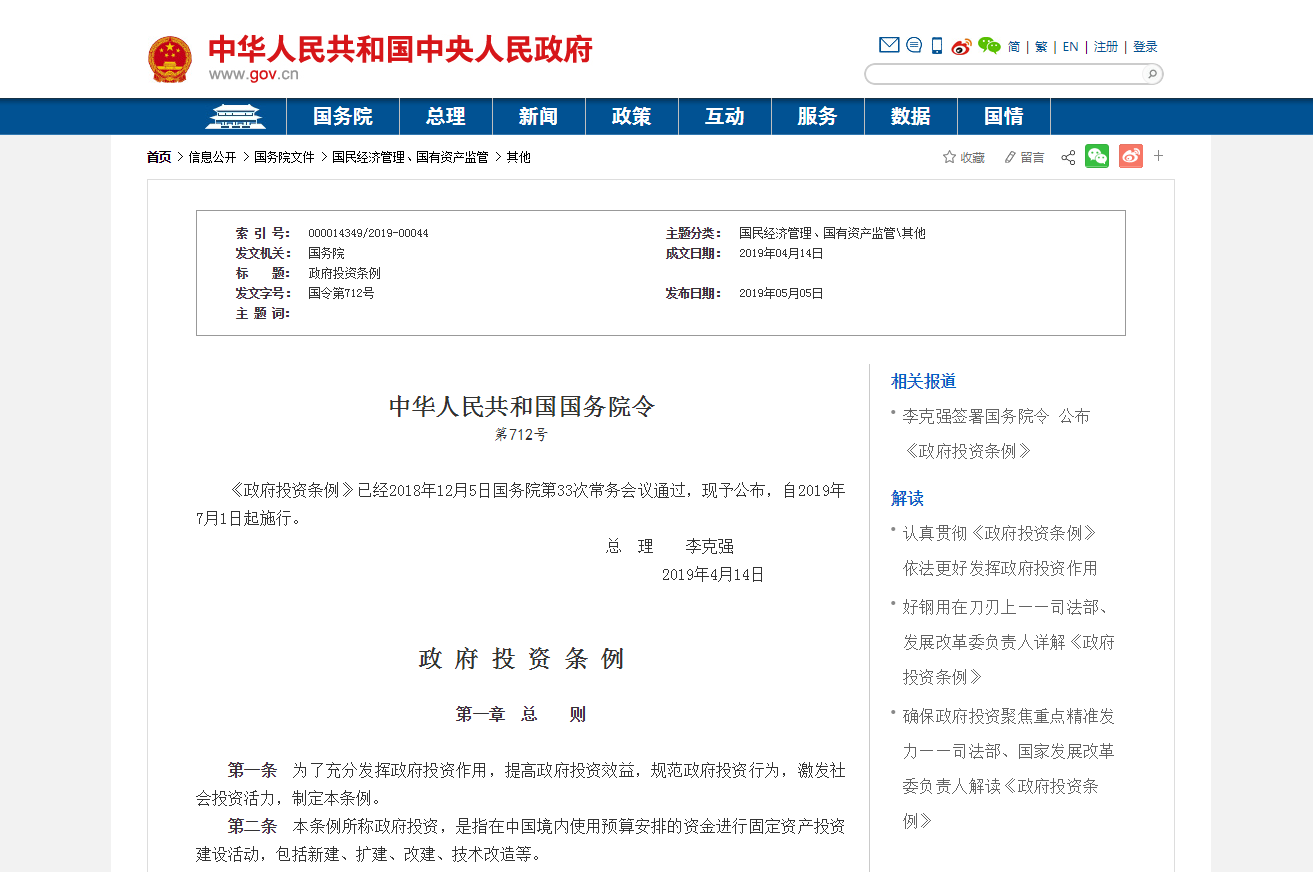The height and width of the screenshot is (872, 1313).
Task: Switch language to EN
Action: click(x=1070, y=47)
